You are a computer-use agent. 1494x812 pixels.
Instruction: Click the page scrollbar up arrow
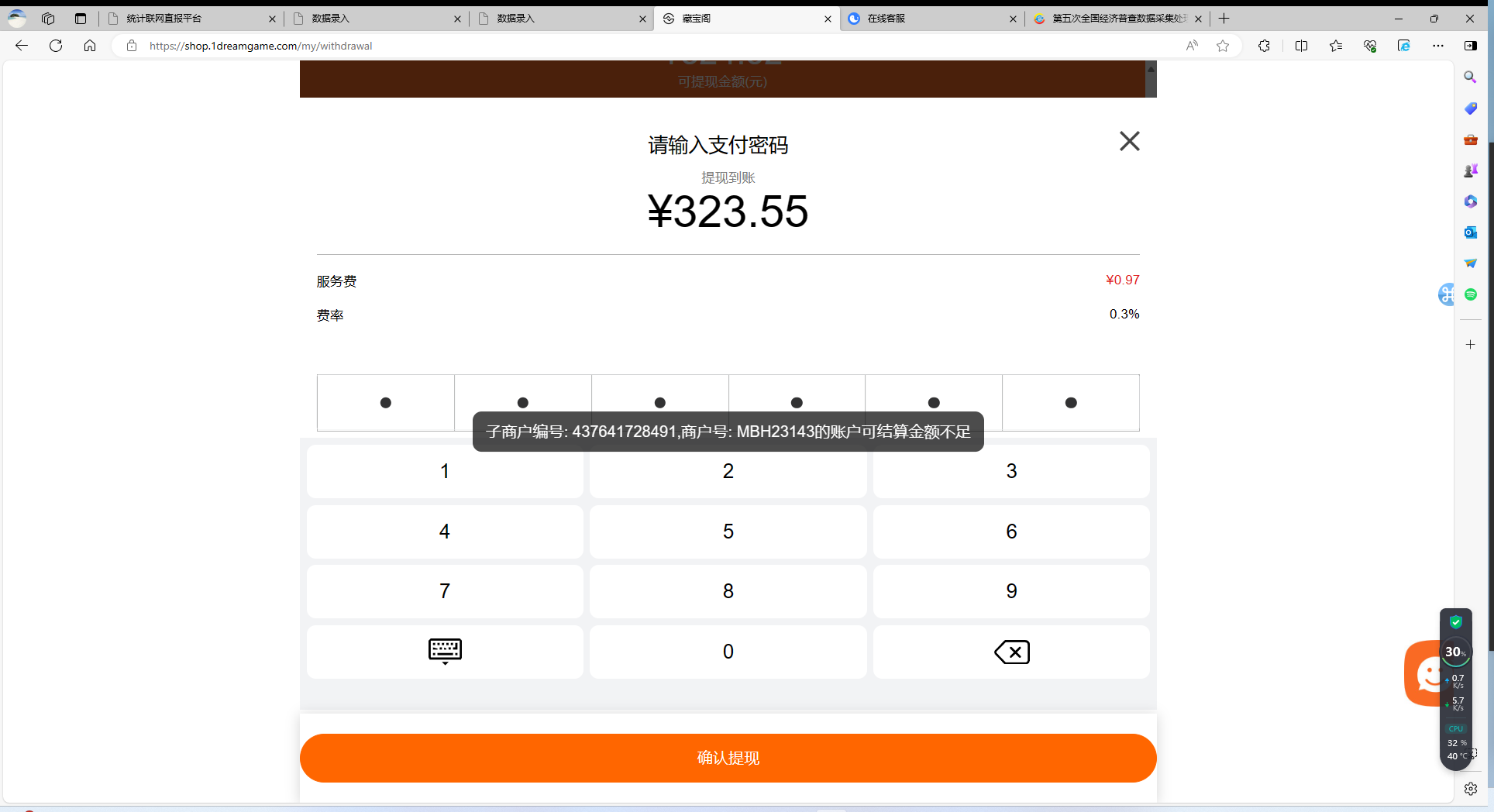1151,69
